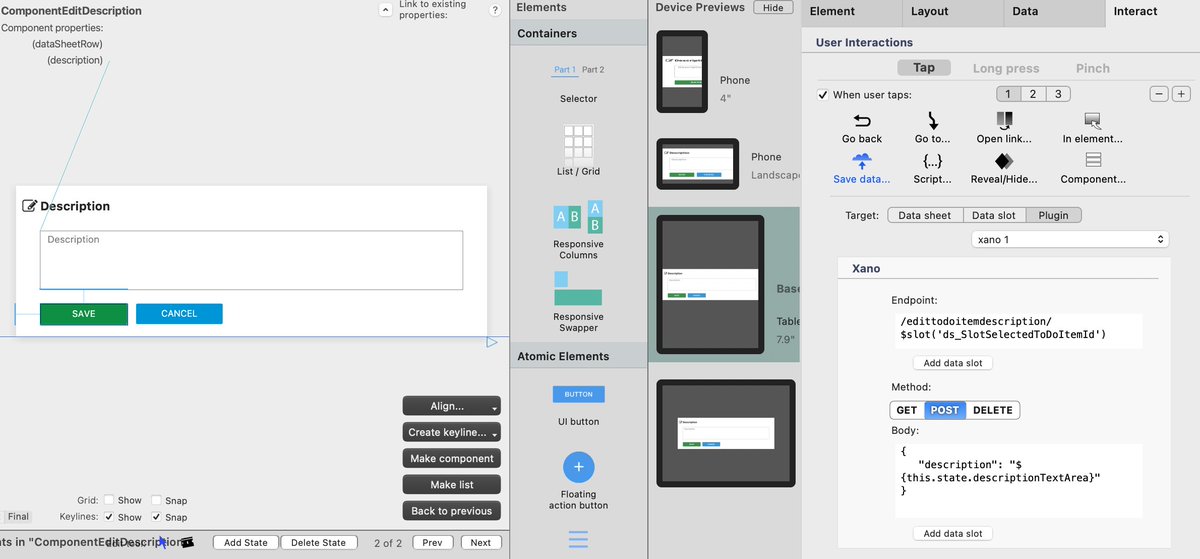
Task: Choose the Responsive Columns element icon
Action: click(578, 217)
